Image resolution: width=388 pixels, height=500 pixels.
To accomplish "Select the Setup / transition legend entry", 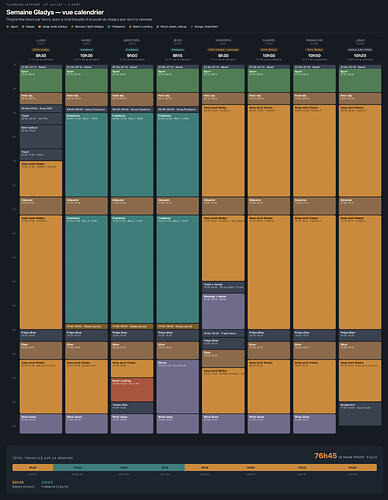I will (205, 27).
